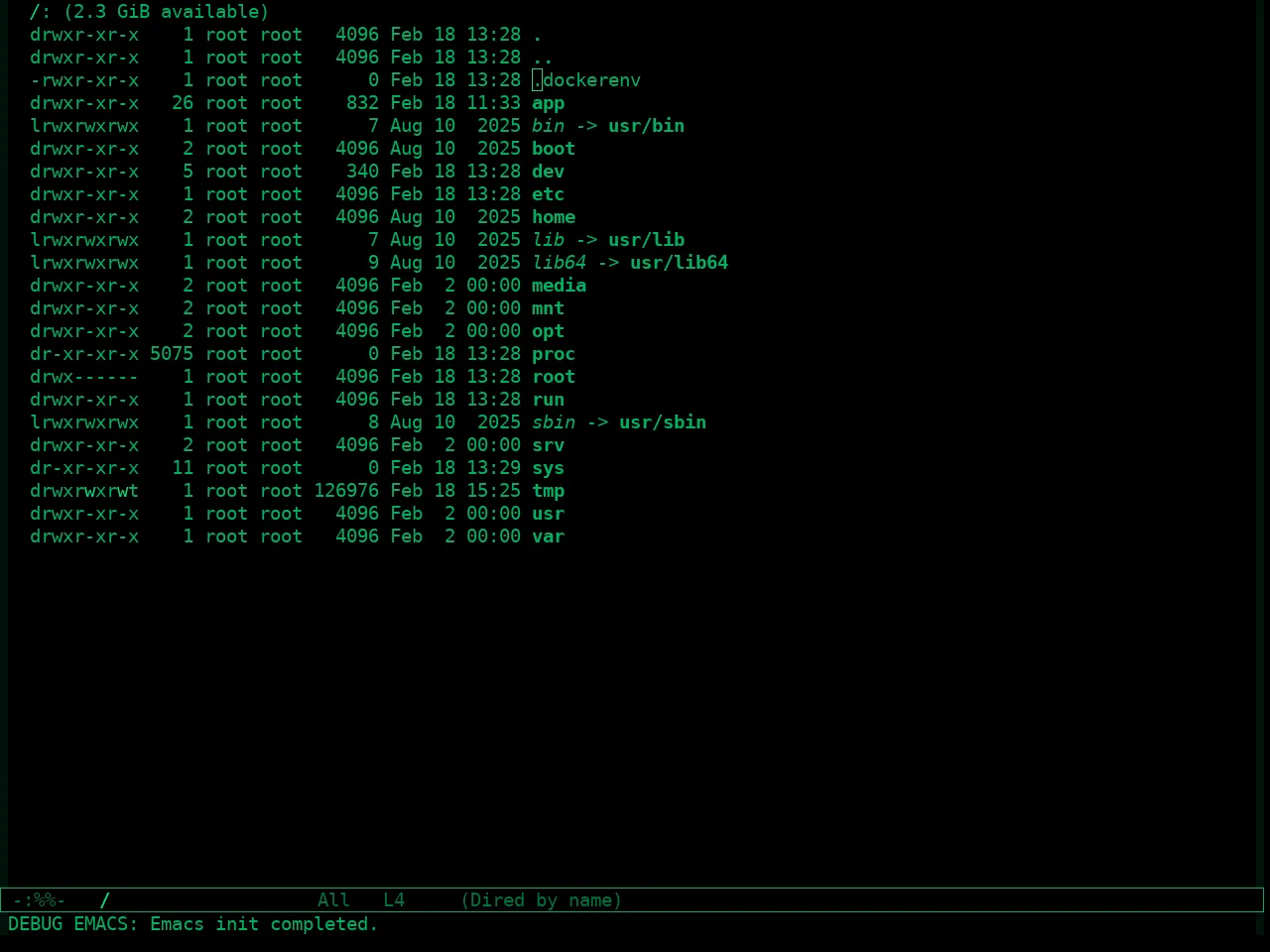
Task: Click the usr/lib64 symlink target text
Action: click(x=679, y=263)
